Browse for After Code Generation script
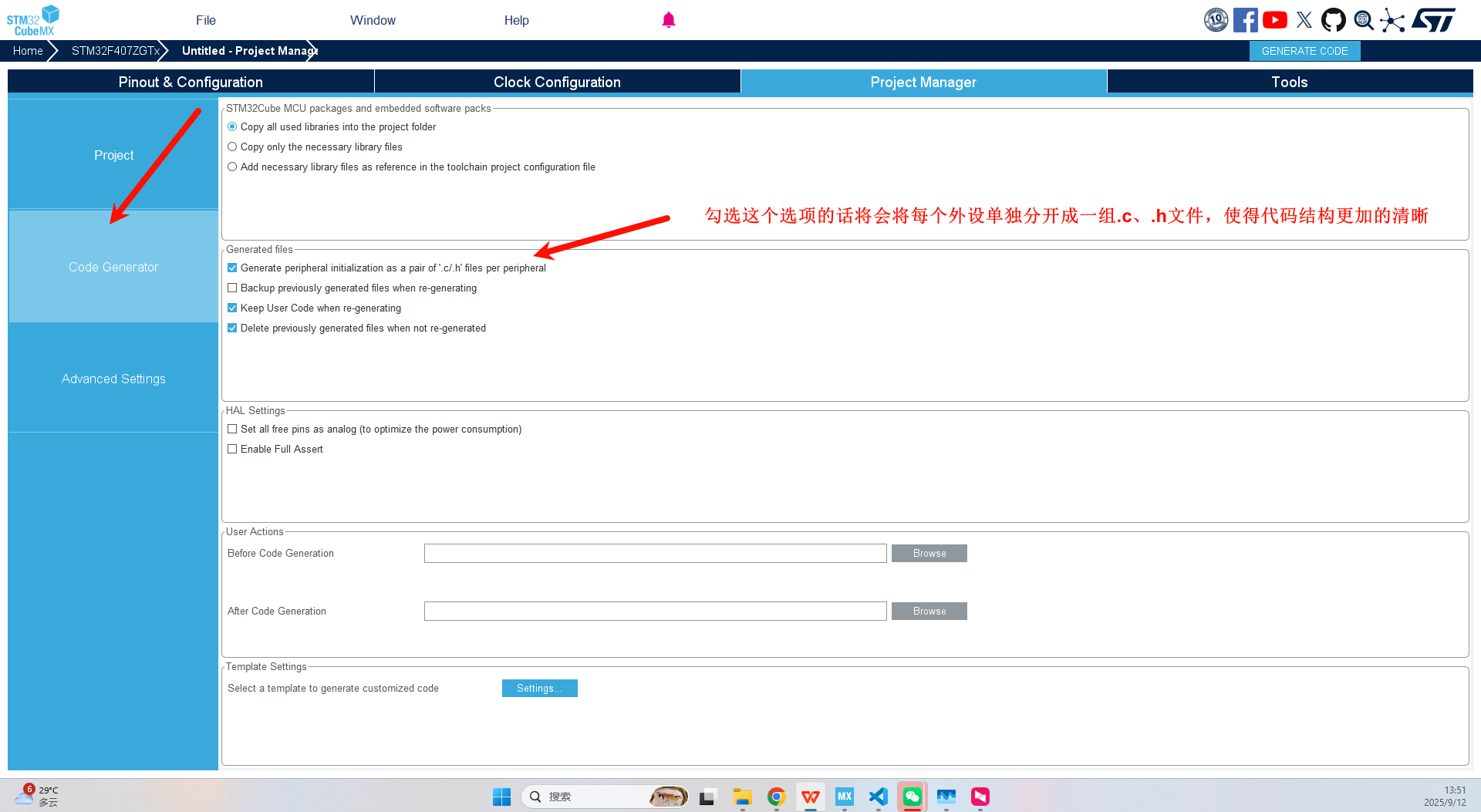The height and width of the screenshot is (812, 1481). 929,611
